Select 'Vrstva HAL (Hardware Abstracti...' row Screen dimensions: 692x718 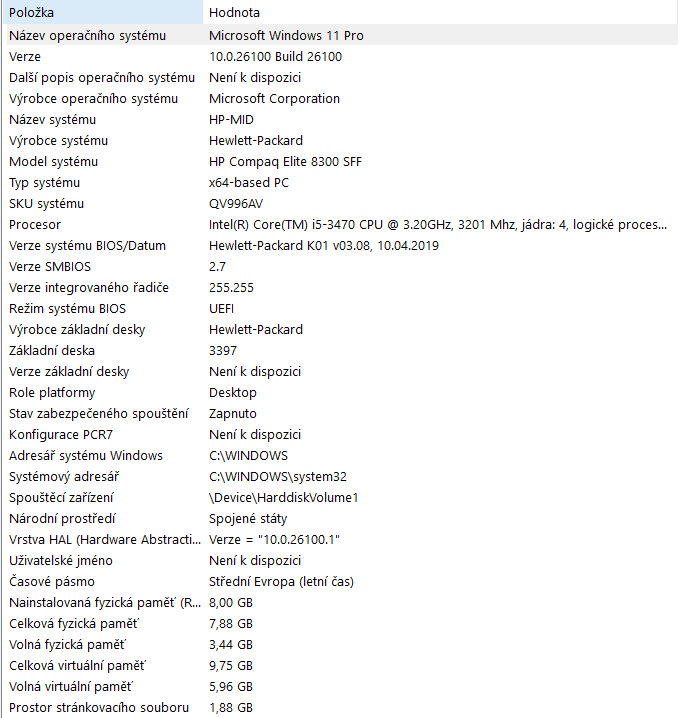click(340, 540)
